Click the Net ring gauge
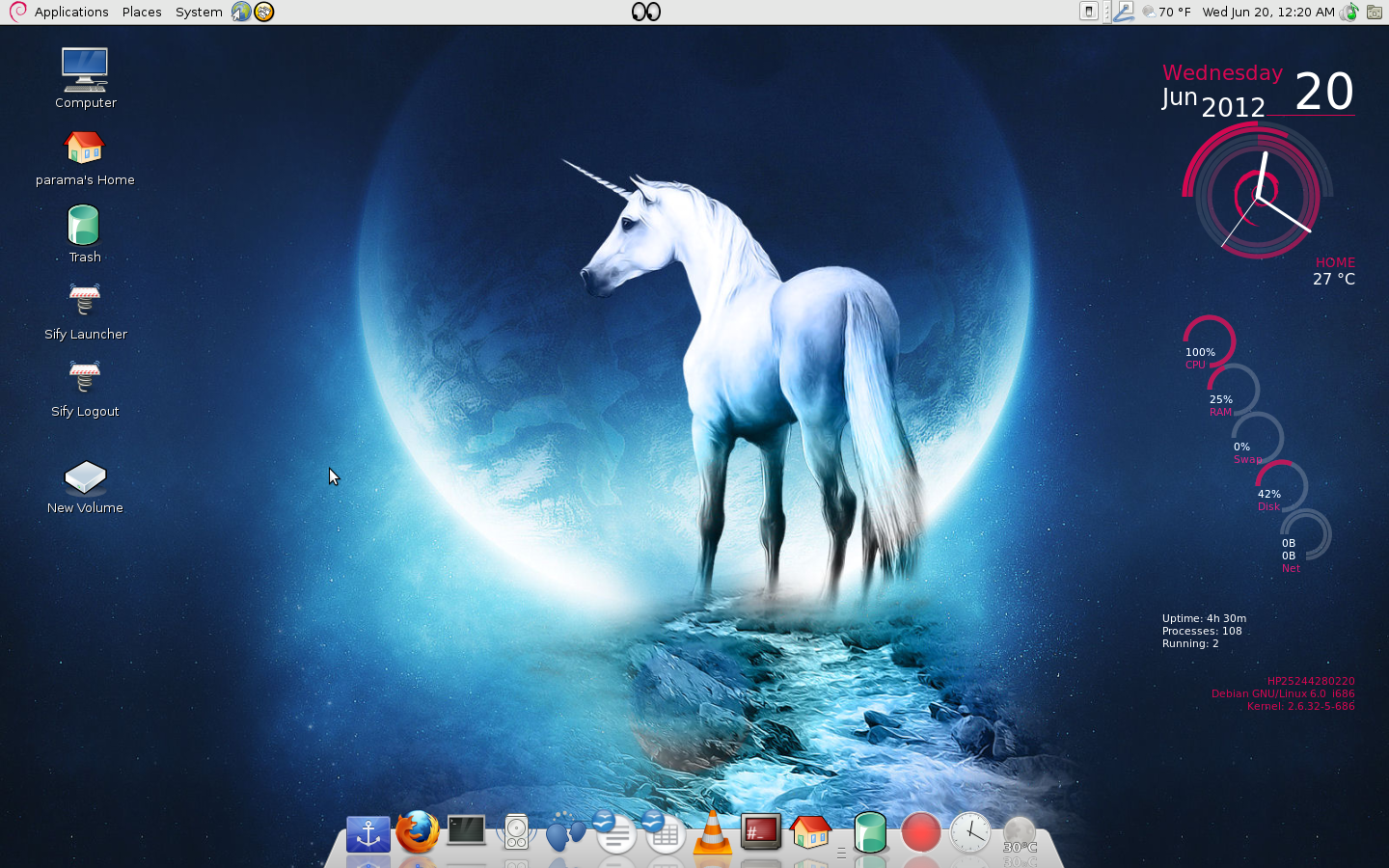The width and height of the screenshot is (1389, 868). coord(1305,534)
